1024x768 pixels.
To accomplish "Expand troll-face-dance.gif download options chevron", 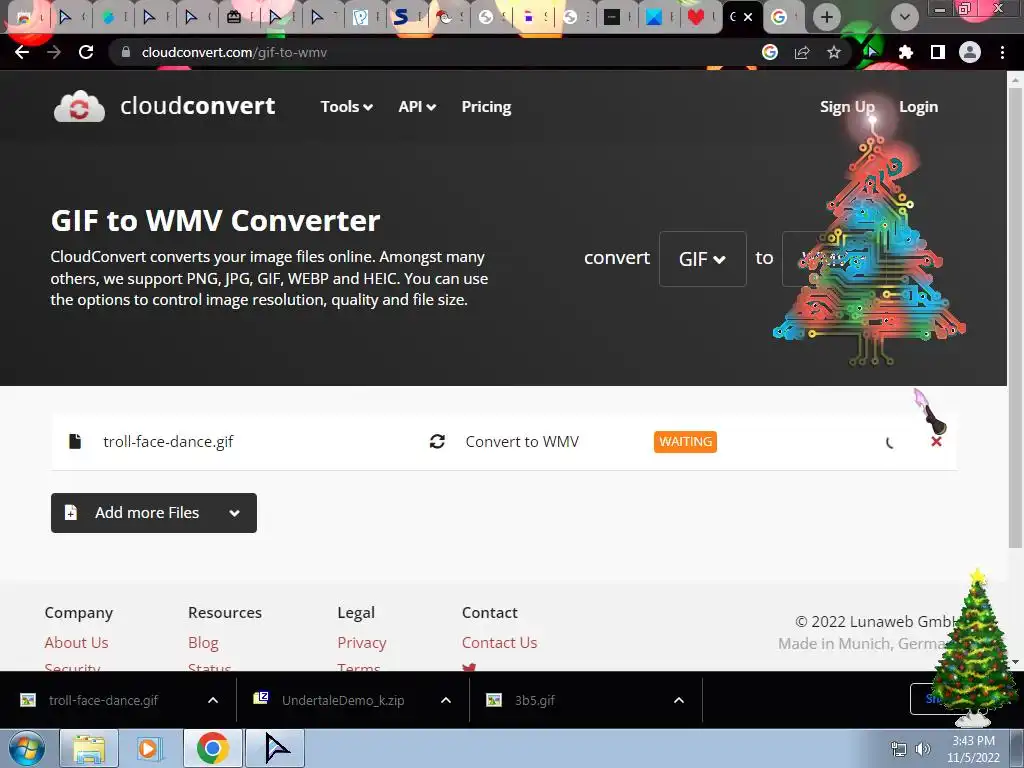I will (x=213, y=700).
